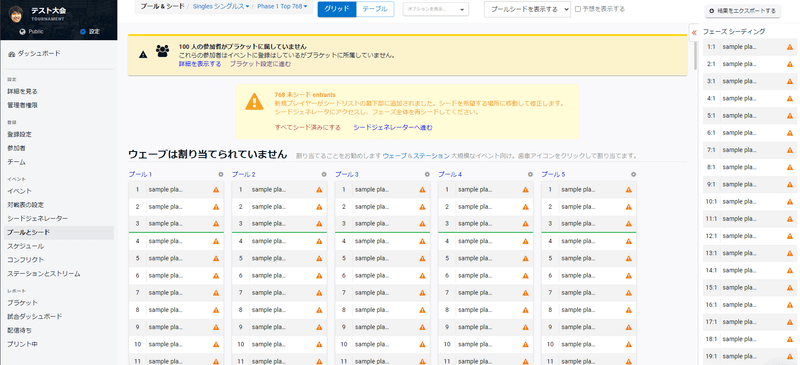This screenshot has height=365, width=800.
Task: Enable the 予想を表示する checkbox
Action: pos(578,9)
